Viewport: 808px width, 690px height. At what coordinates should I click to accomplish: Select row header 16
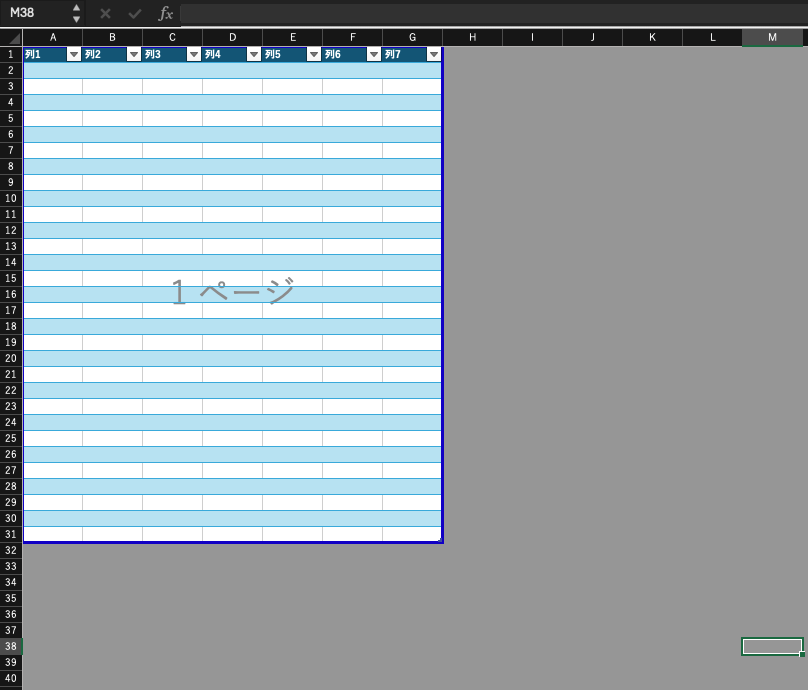tap(11, 294)
